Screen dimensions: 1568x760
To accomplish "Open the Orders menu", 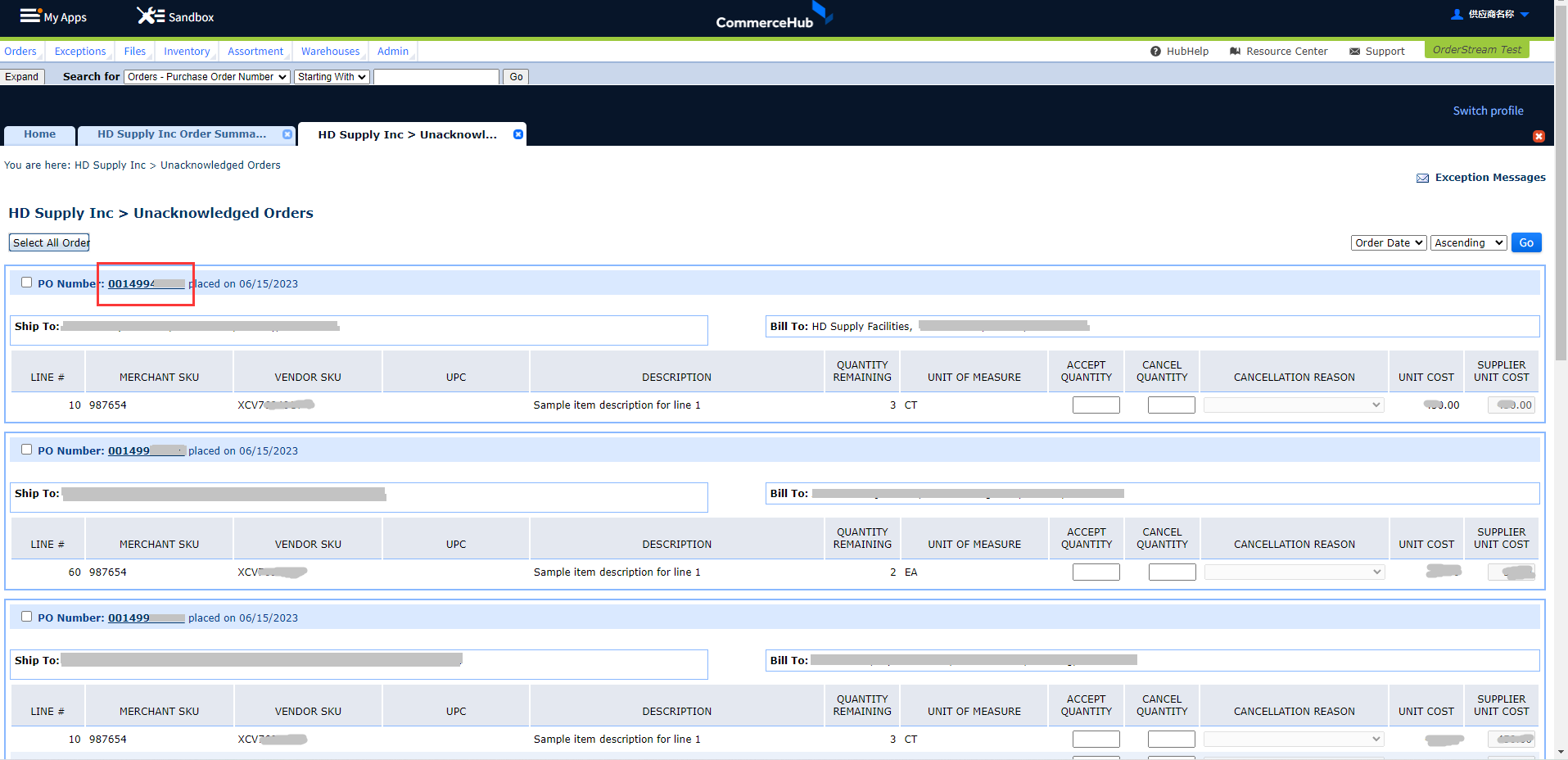I will (20, 51).
